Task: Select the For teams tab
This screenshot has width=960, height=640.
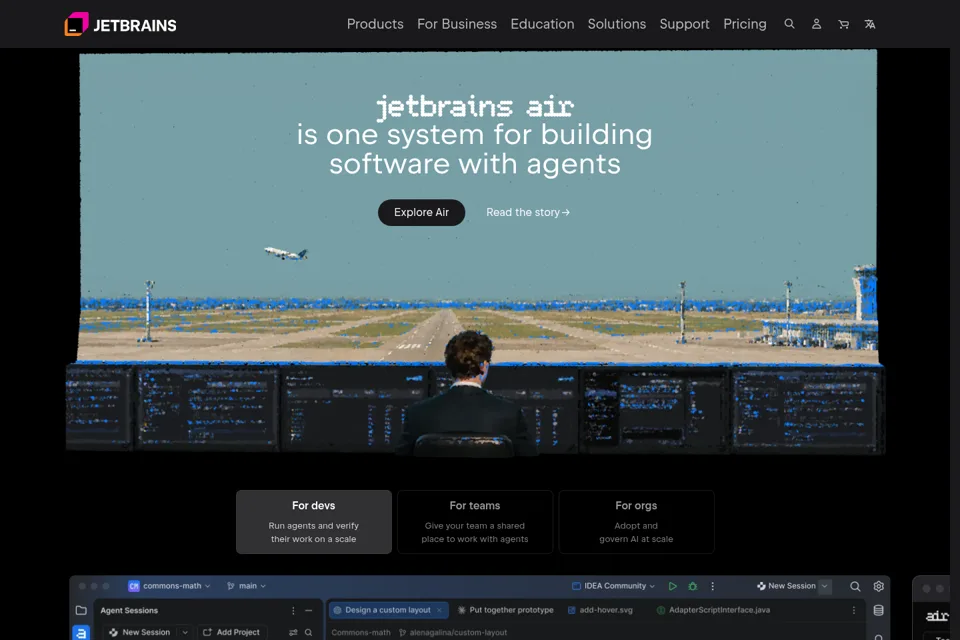Action: tap(474, 522)
